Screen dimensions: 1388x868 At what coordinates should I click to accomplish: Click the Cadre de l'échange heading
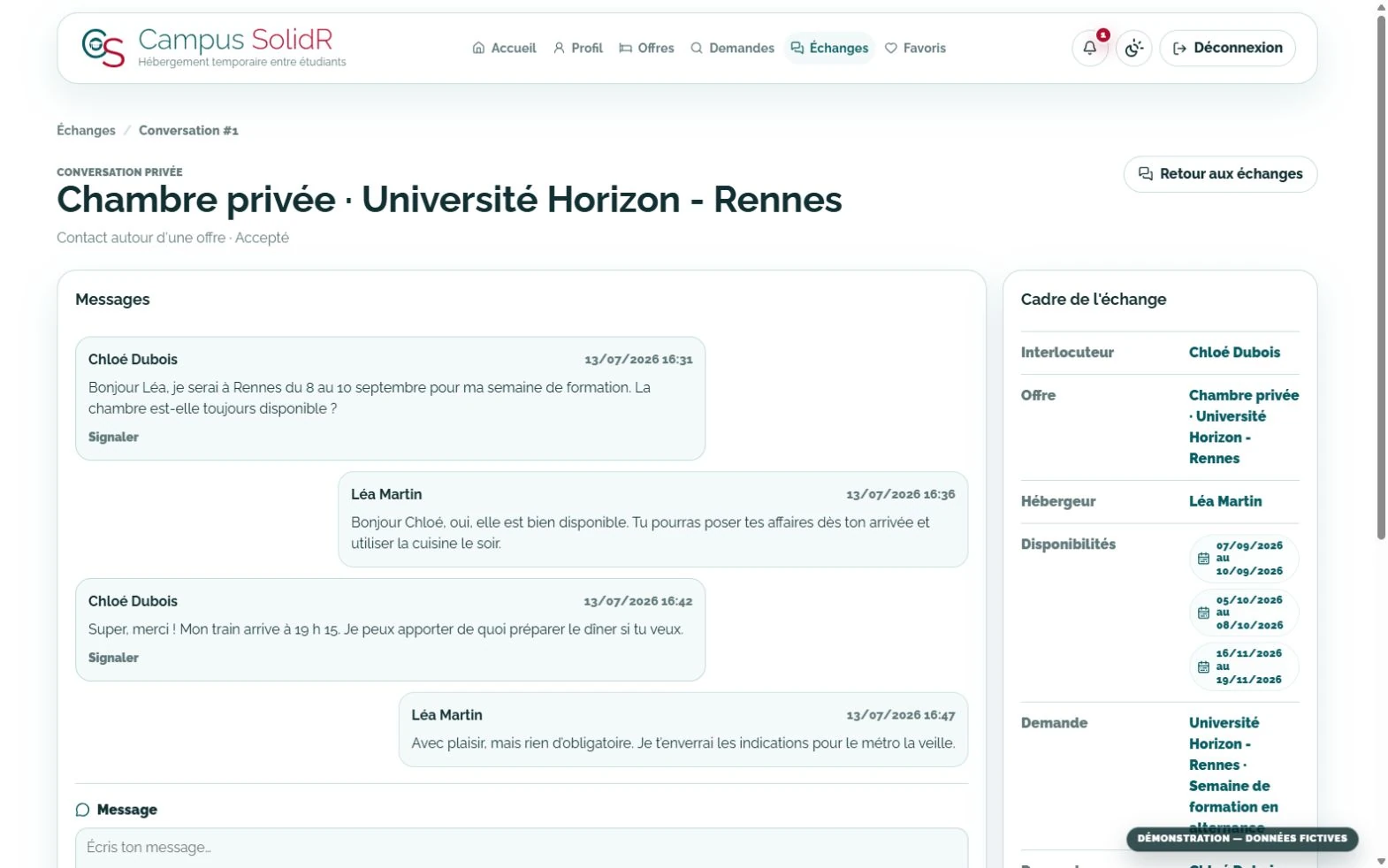click(1094, 300)
